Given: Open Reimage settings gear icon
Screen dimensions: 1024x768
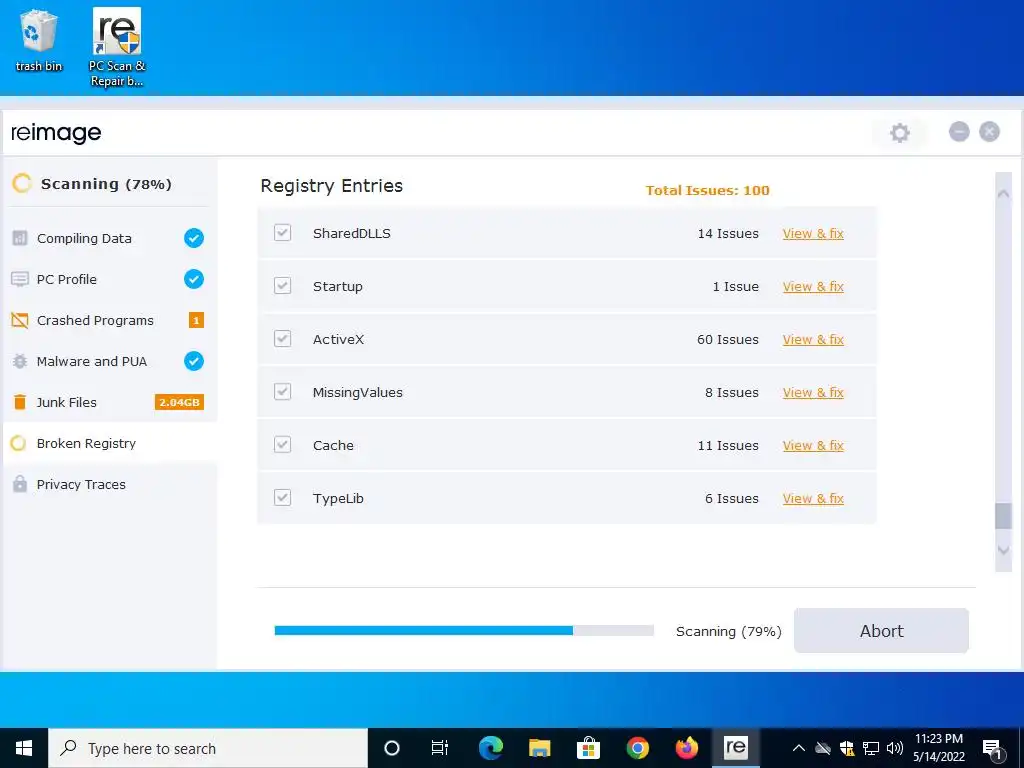Looking at the screenshot, I should (899, 133).
